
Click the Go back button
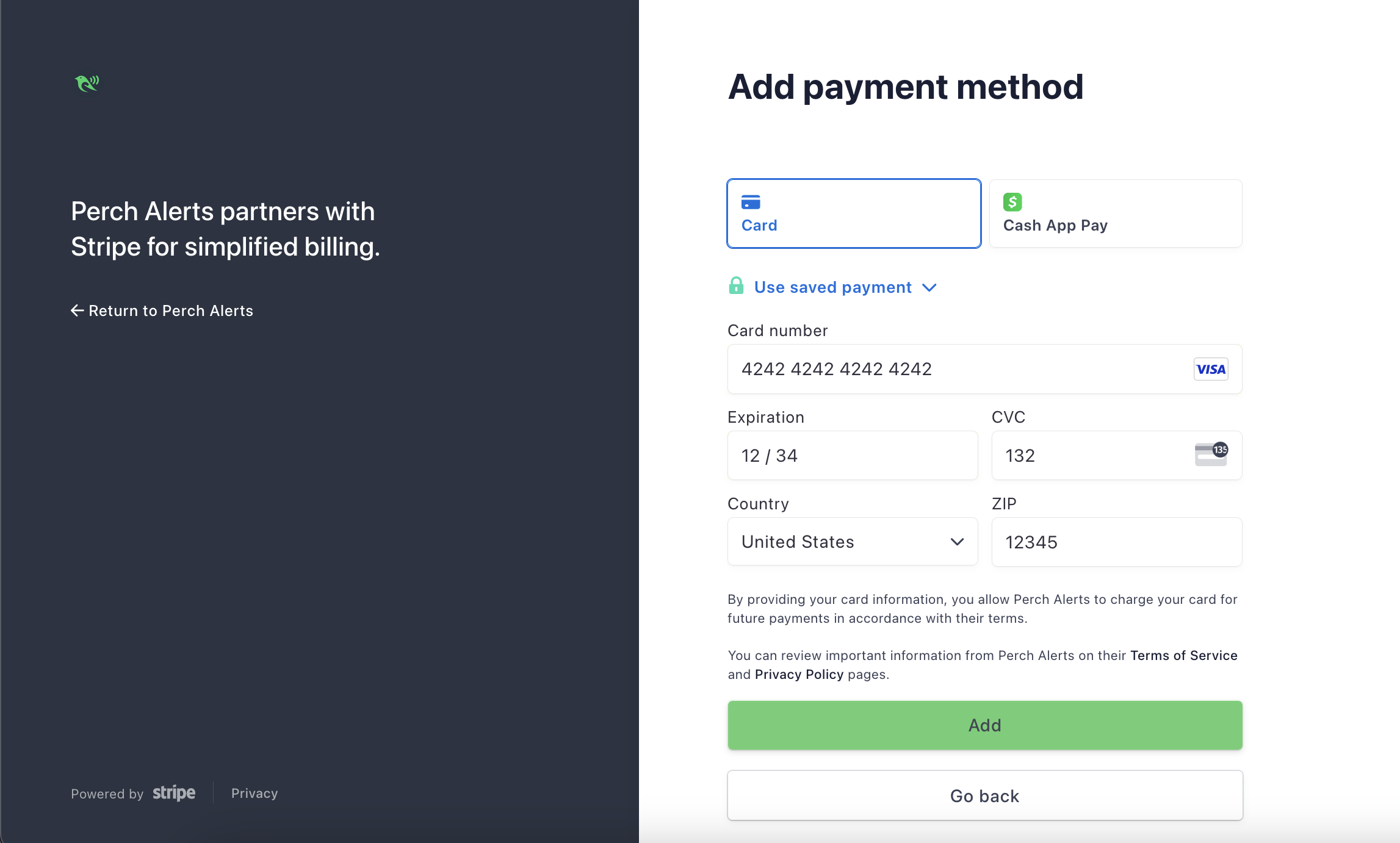[x=984, y=795]
